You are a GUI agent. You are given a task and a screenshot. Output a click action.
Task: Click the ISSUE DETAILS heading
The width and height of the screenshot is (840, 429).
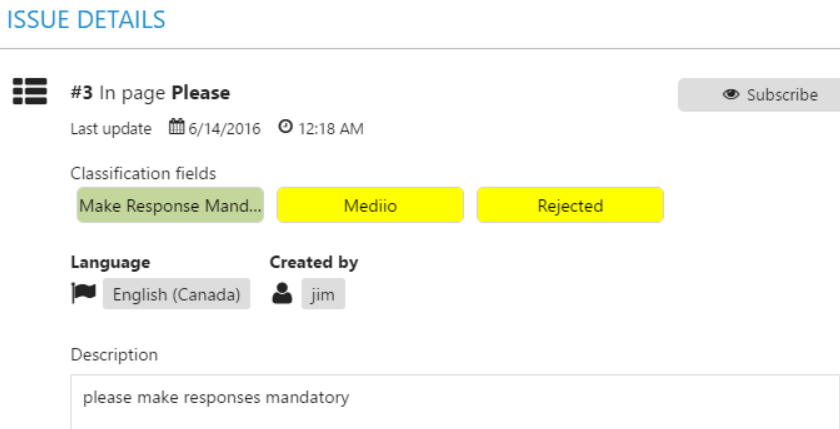86,20
